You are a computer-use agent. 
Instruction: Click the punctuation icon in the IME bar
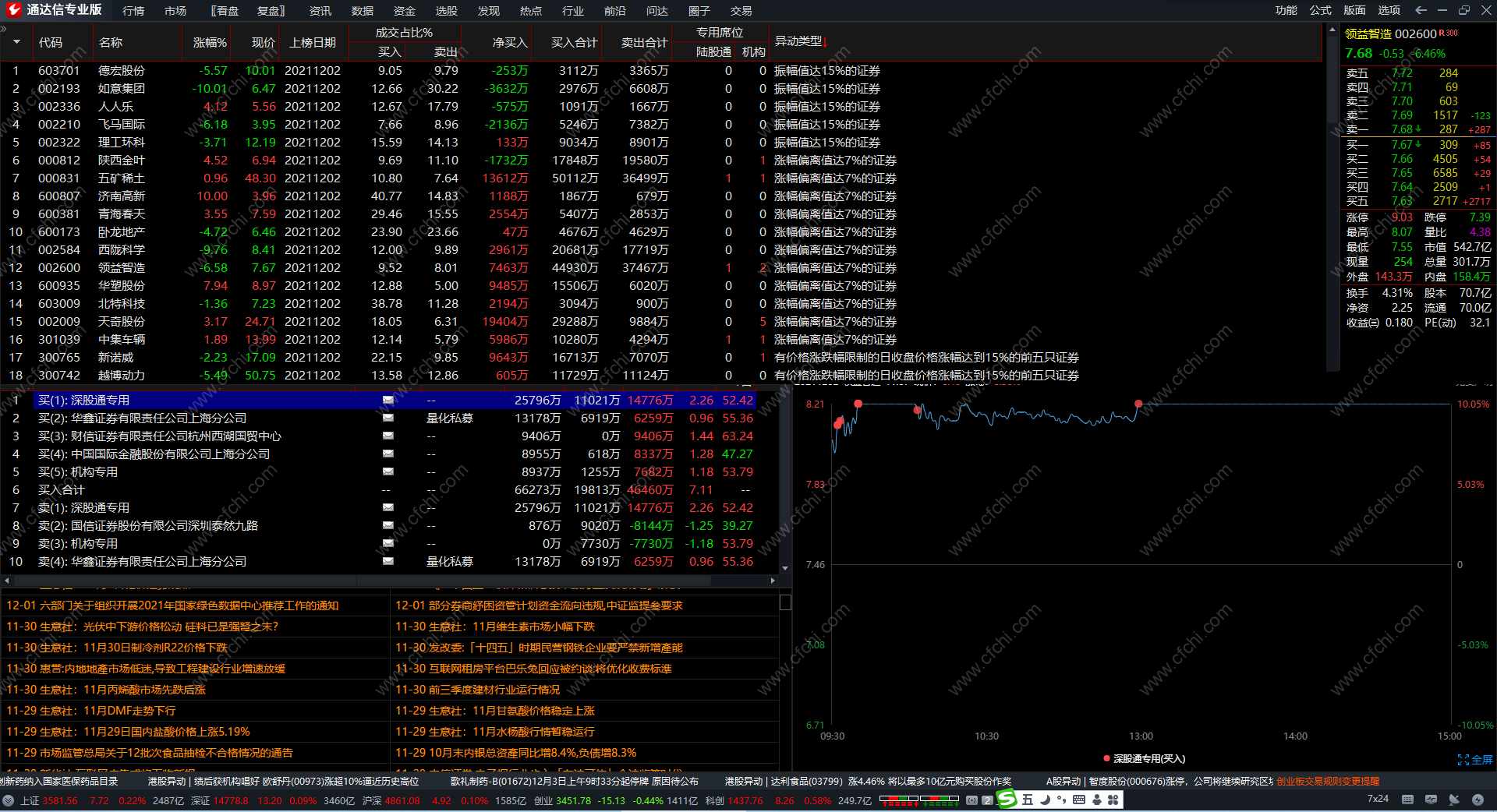1062,800
